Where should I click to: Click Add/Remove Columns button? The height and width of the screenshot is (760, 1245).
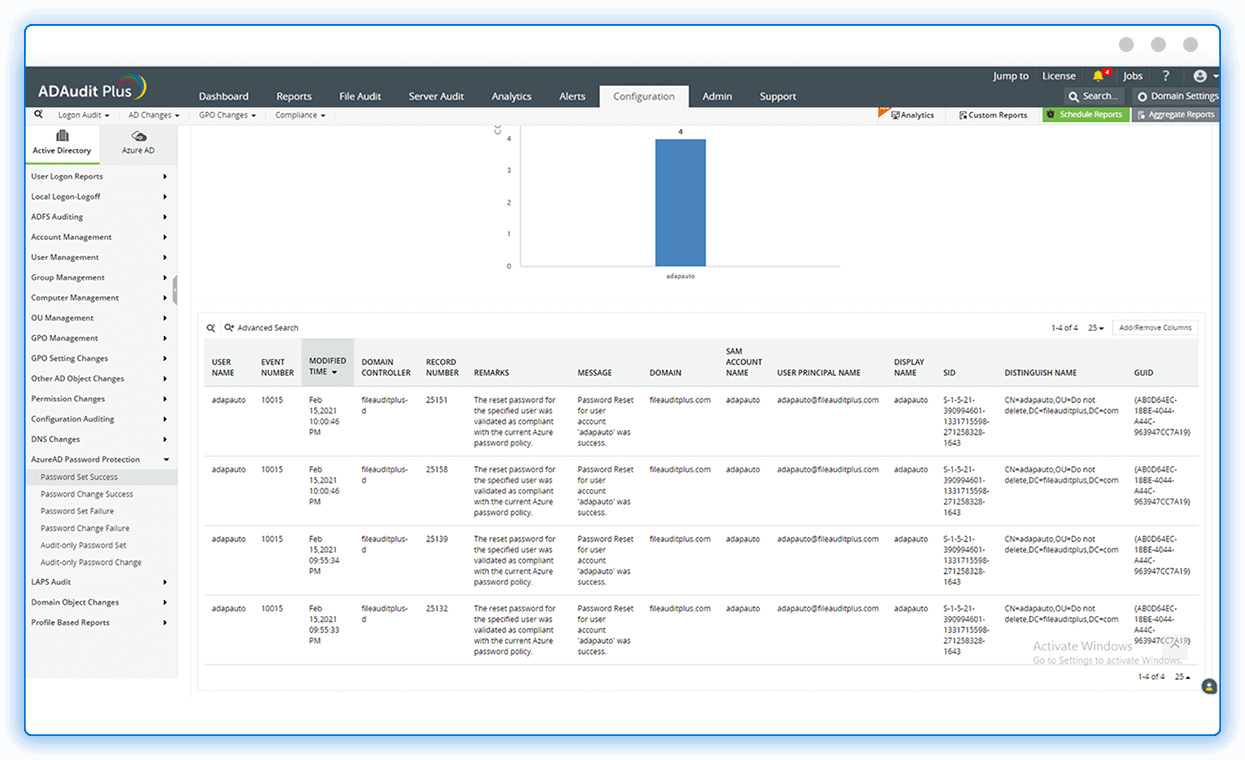point(1155,327)
